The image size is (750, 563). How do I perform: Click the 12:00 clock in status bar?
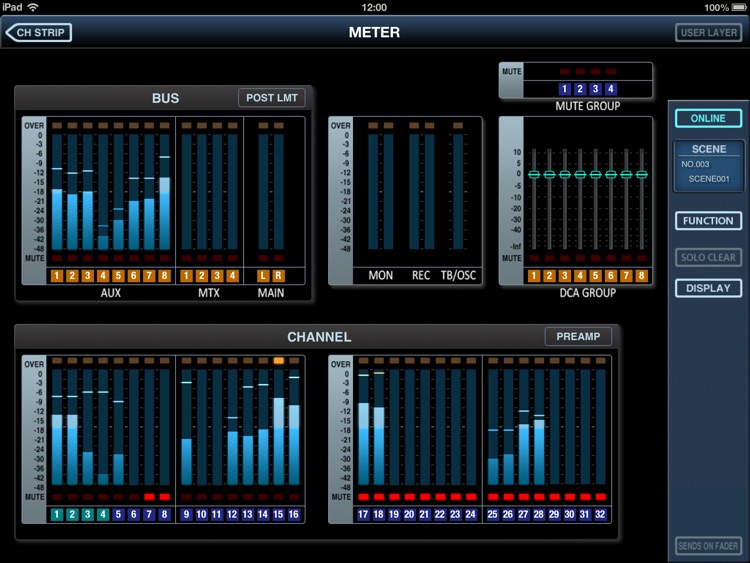[x=375, y=7]
